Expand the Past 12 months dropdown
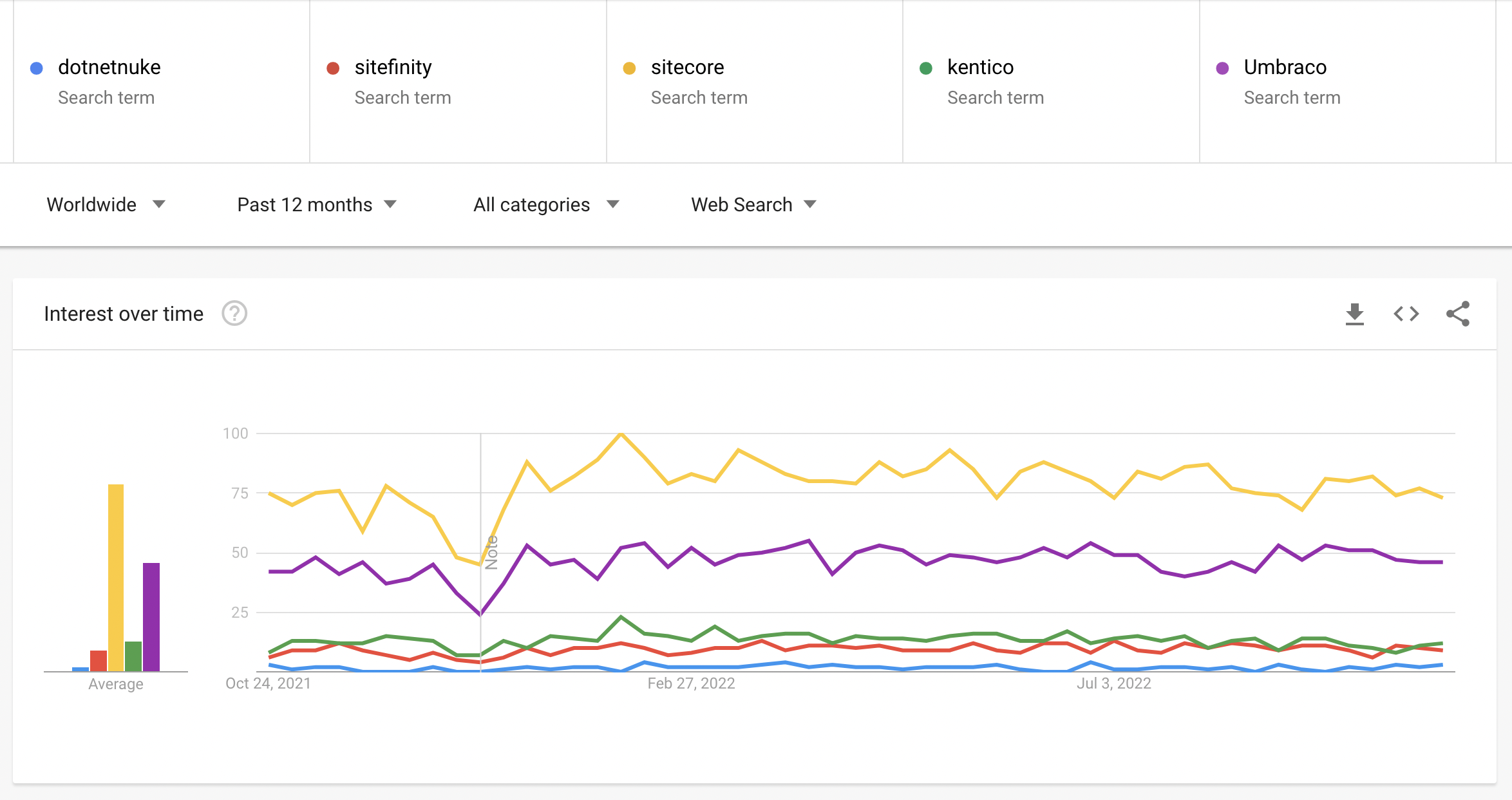 316,205
